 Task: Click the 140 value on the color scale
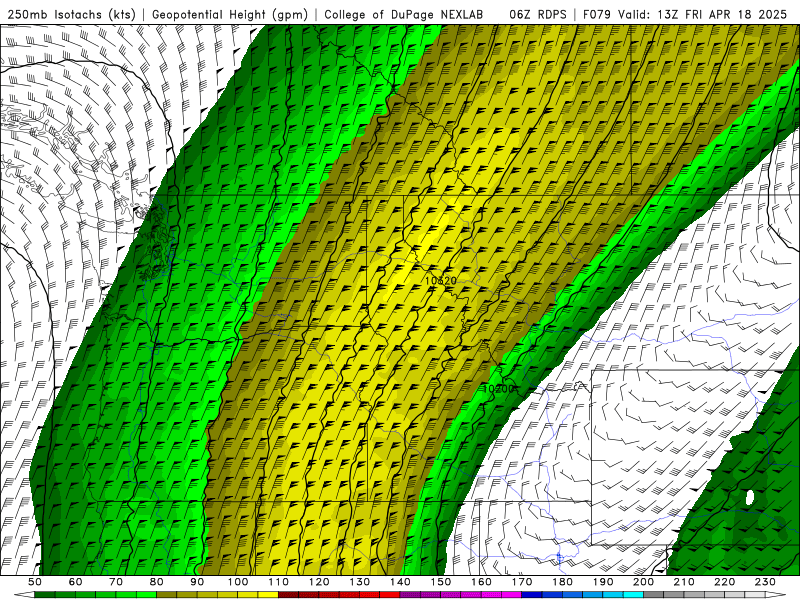tap(400, 582)
